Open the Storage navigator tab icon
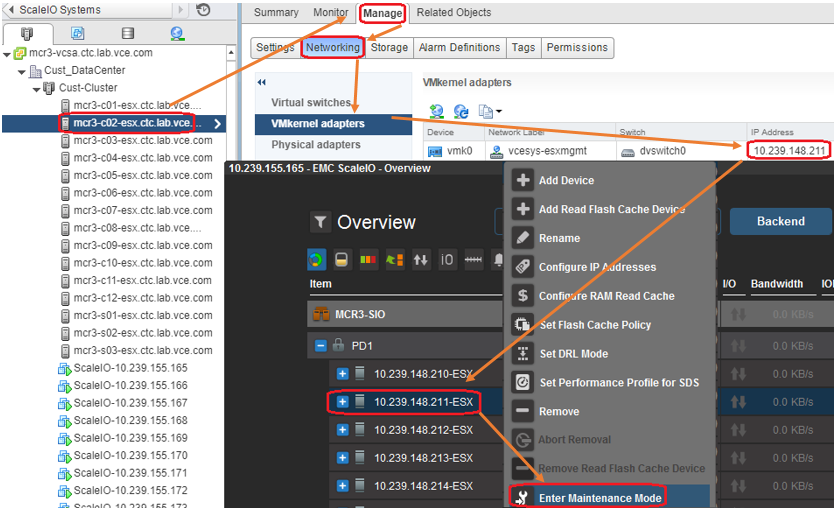The width and height of the screenshot is (834, 508). (x=128, y=34)
